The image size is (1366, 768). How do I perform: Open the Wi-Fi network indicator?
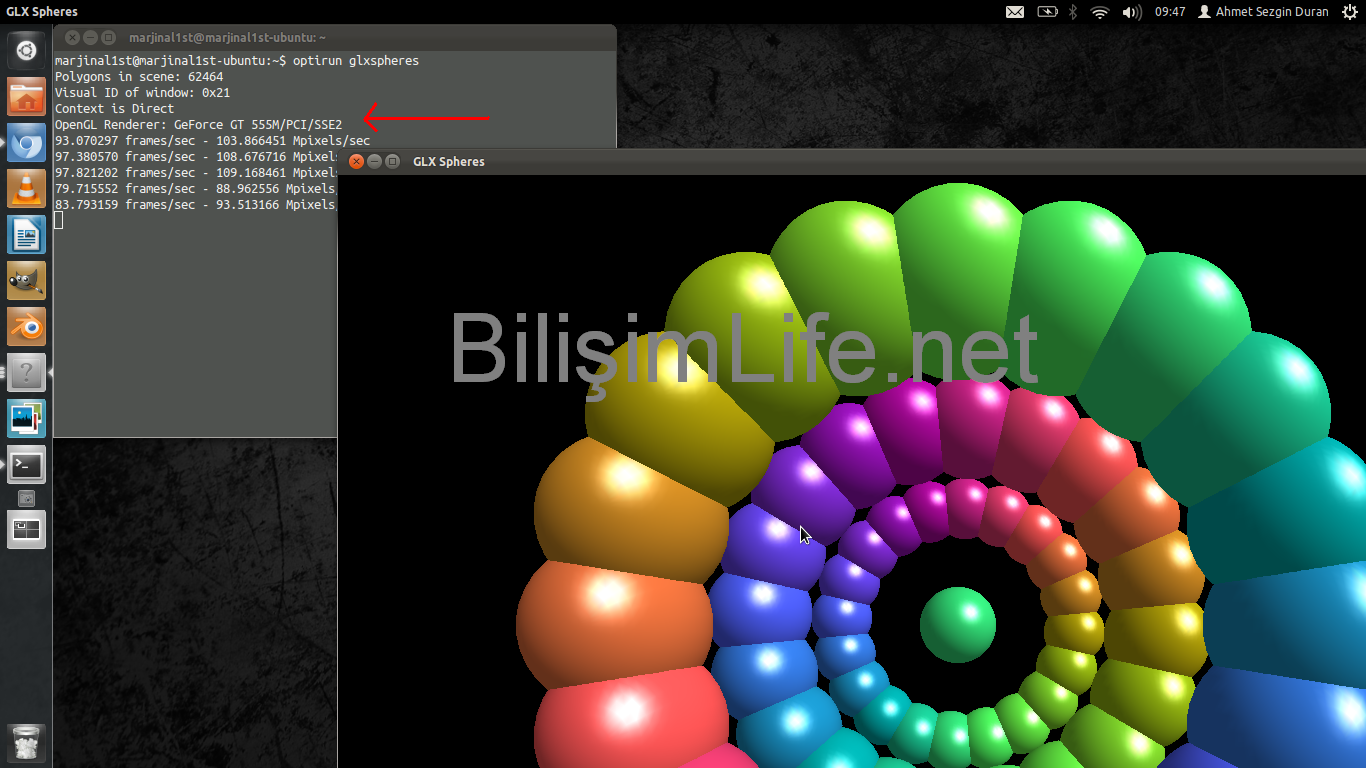pyautogui.click(x=1100, y=12)
